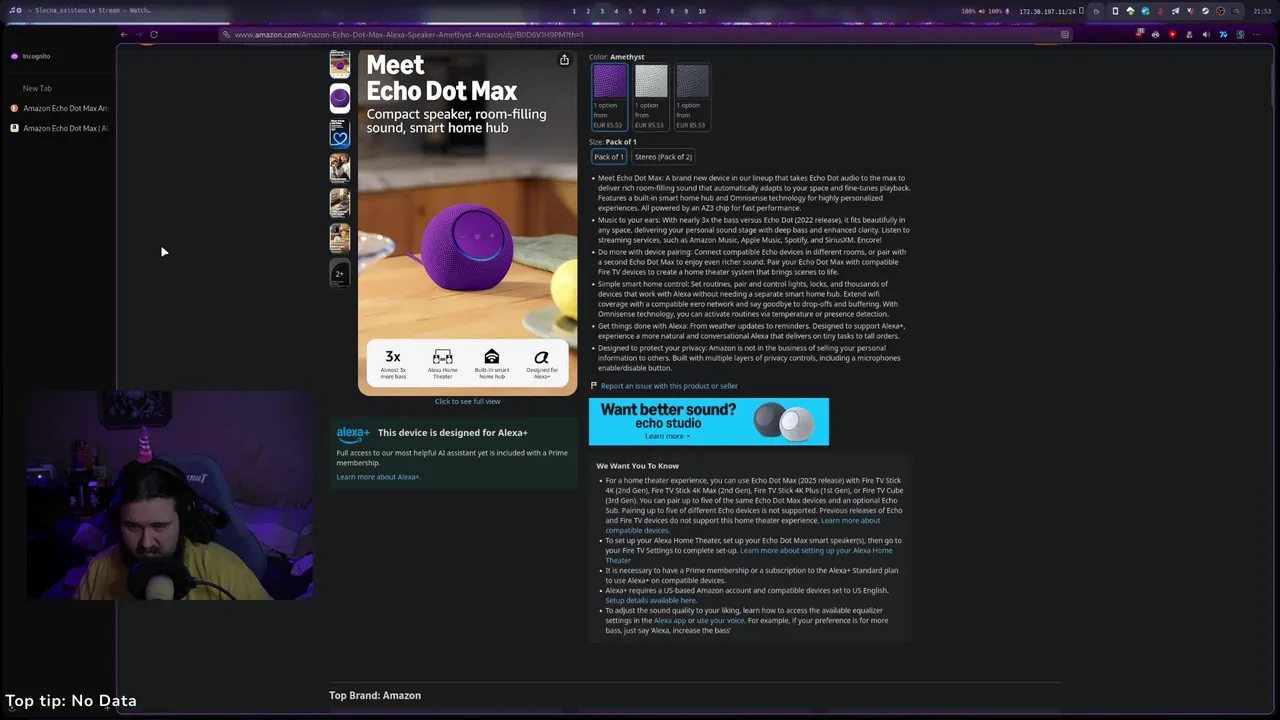Image resolution: width=1280 pixels, height=720 pixels.
Task: Click the Steam tray icon
Action: pyautogui.click(x=1205, y=11)
